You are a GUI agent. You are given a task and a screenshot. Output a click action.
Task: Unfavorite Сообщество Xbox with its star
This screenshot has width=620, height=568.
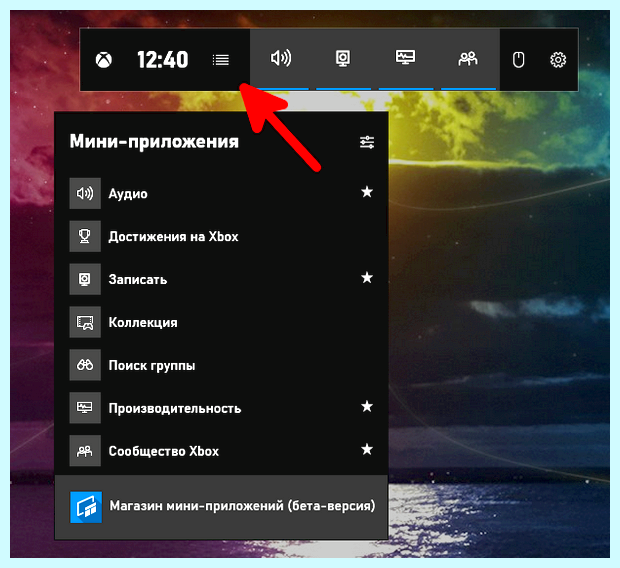367,449
